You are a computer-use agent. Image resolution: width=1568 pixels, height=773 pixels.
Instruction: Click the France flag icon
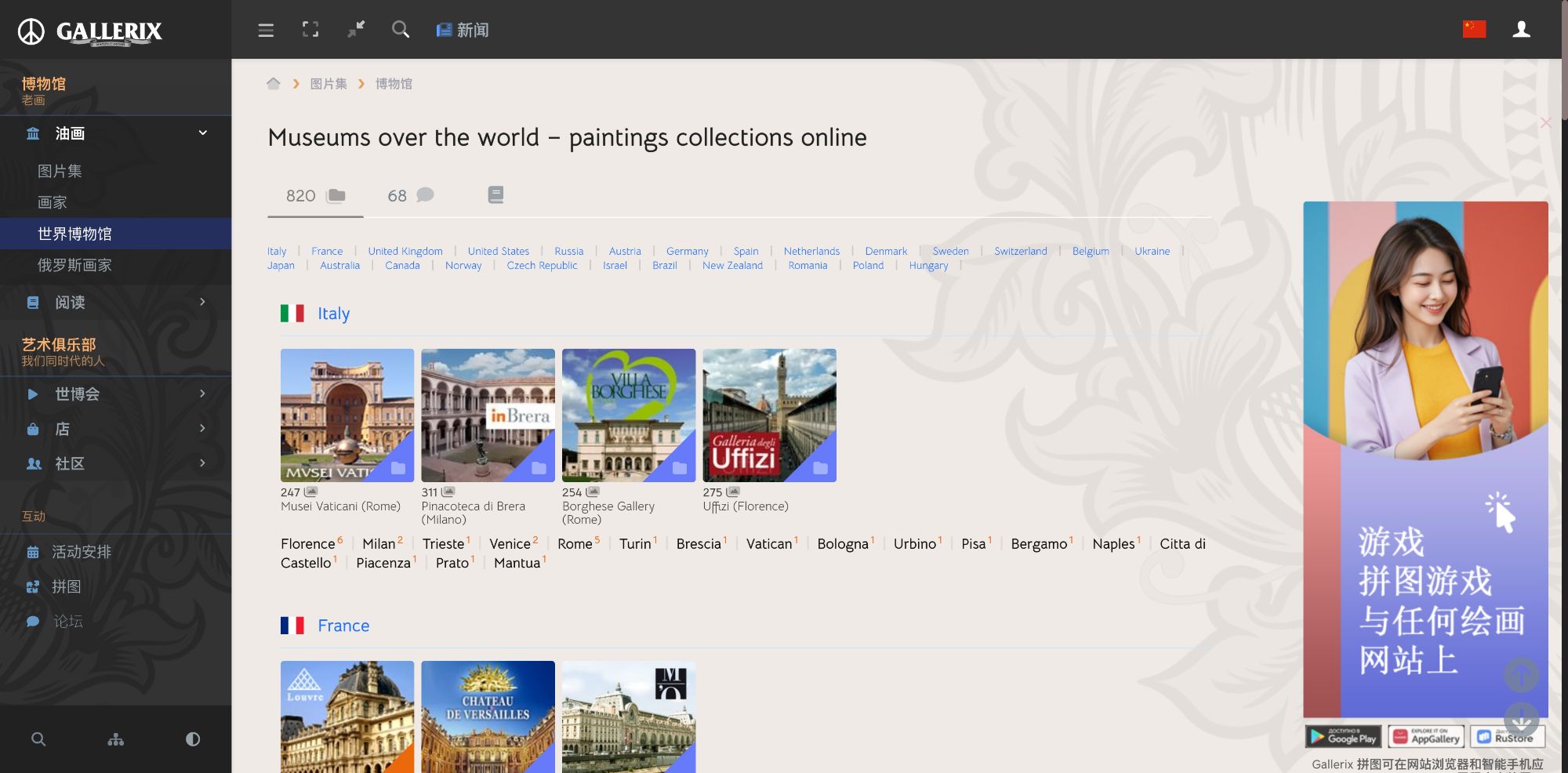click(292, 626)
